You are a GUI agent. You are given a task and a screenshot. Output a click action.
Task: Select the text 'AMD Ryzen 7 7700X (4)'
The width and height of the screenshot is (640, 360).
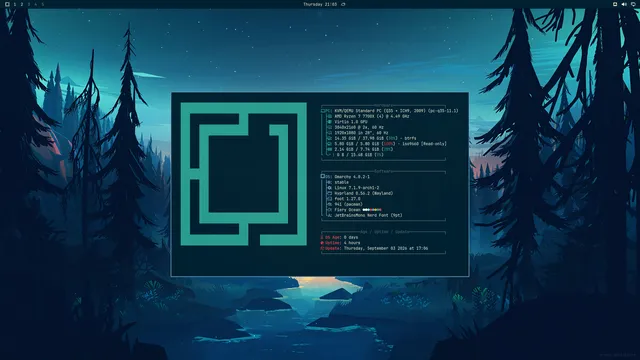[x=359, y=116]
